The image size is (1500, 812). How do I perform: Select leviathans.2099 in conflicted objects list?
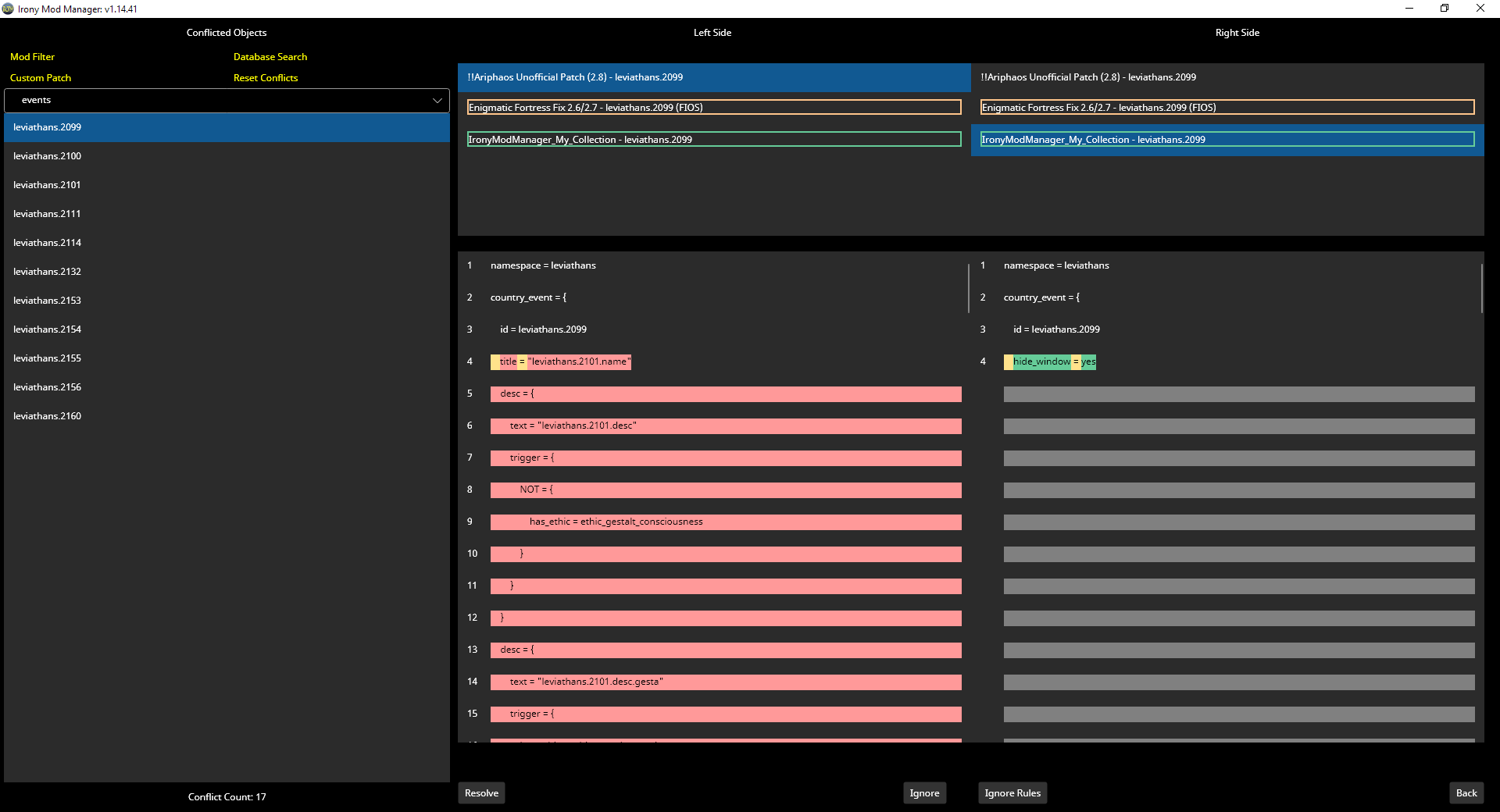227,127
